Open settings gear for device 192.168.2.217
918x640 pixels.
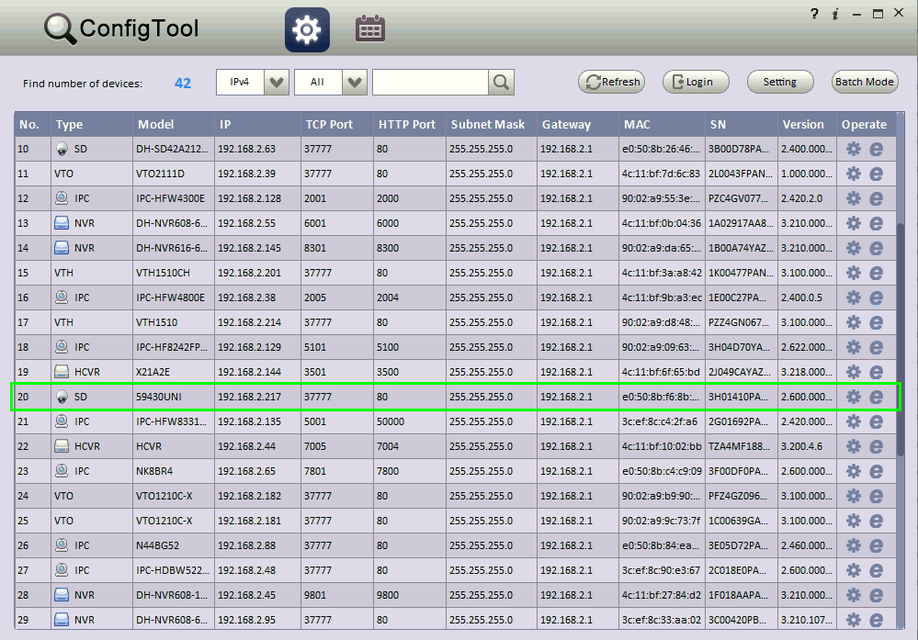(853, 397)
